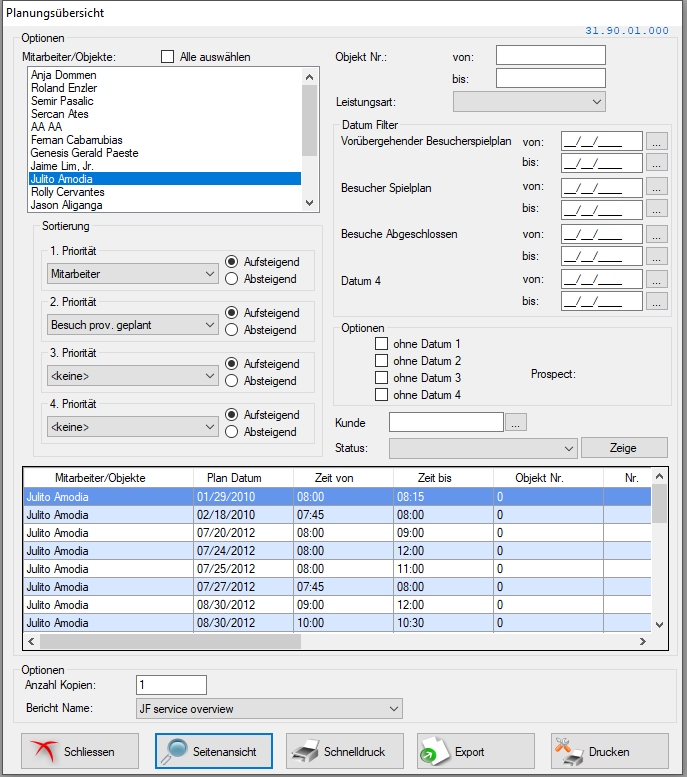
Task: Click the Besucher Spielplan von date field
Action: point(602,188)
